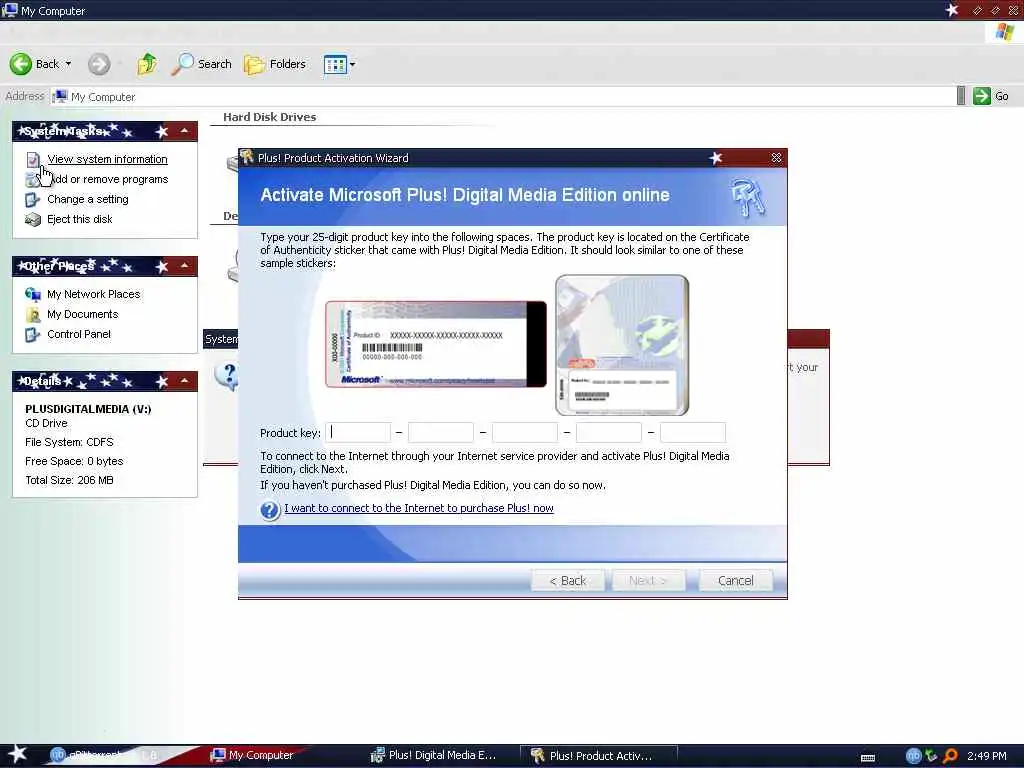The height and width of the screenshot is (768, 1024).
Task: Click the fifth product key field
Action: [x=693, y=432]
